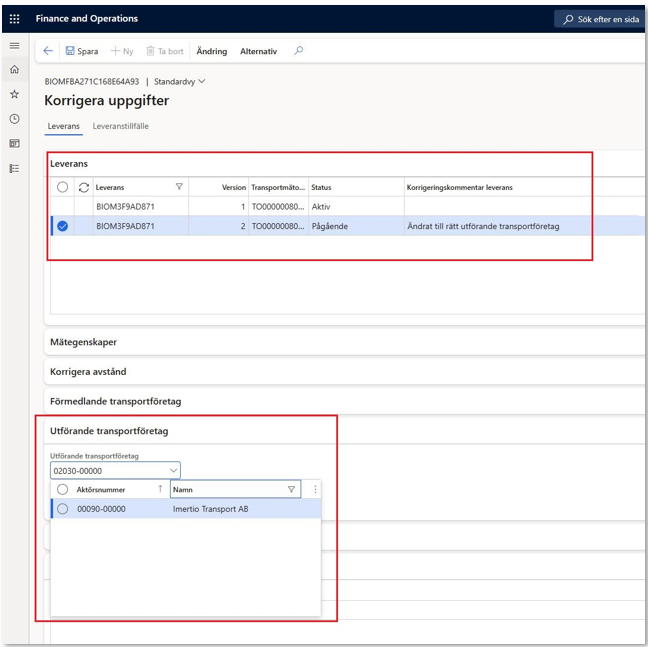The width and height of the screenshot is (648, 647).
Task: Expand the hamburger navigation menu
Action: 14,46
